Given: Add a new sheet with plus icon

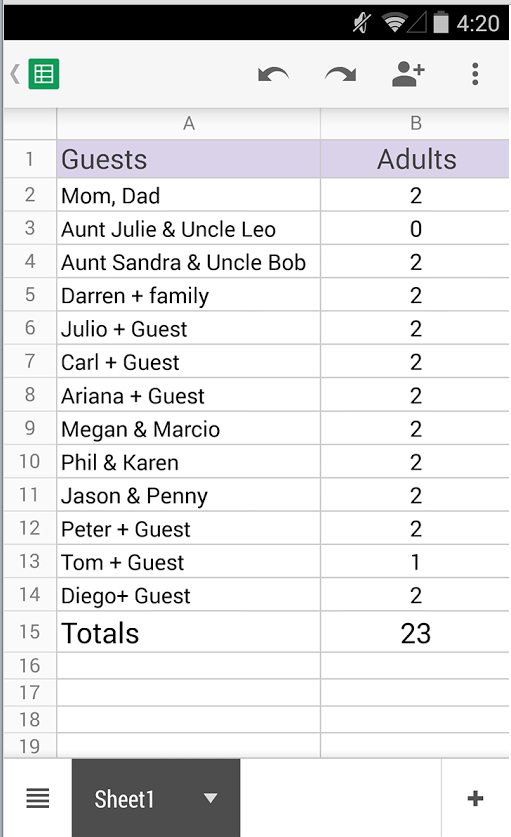Looking at the screenshot, I should click(x=475, y=798).
